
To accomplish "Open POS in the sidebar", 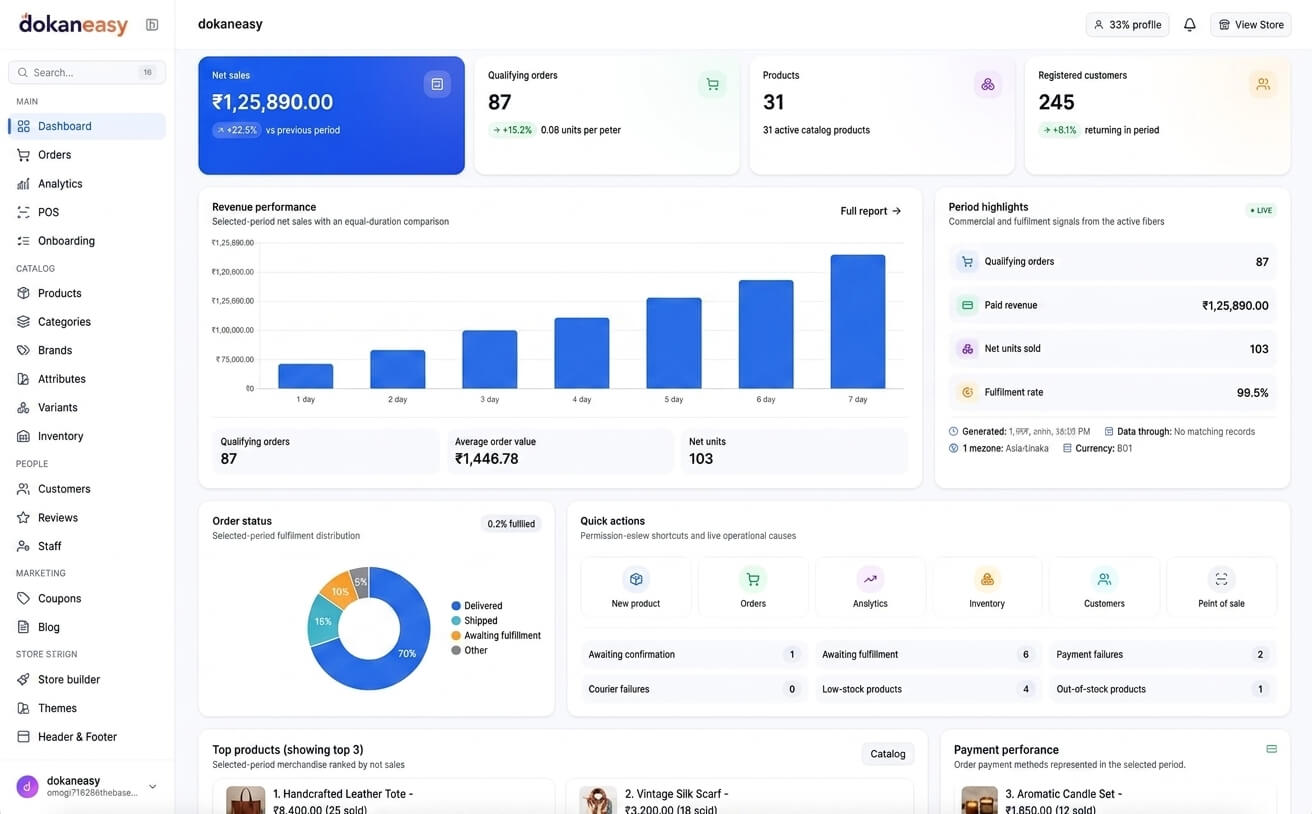I will point(87,212).
